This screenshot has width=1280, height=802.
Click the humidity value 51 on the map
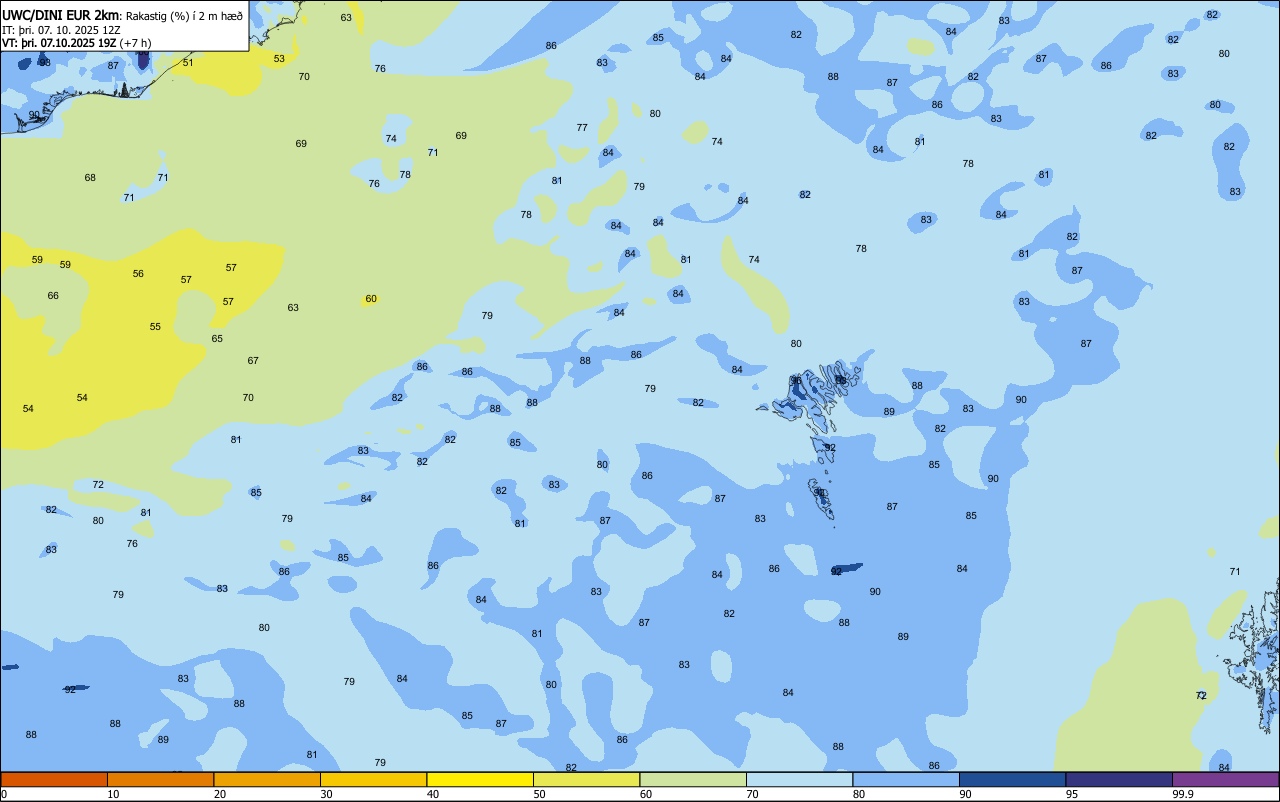point(188,63)
